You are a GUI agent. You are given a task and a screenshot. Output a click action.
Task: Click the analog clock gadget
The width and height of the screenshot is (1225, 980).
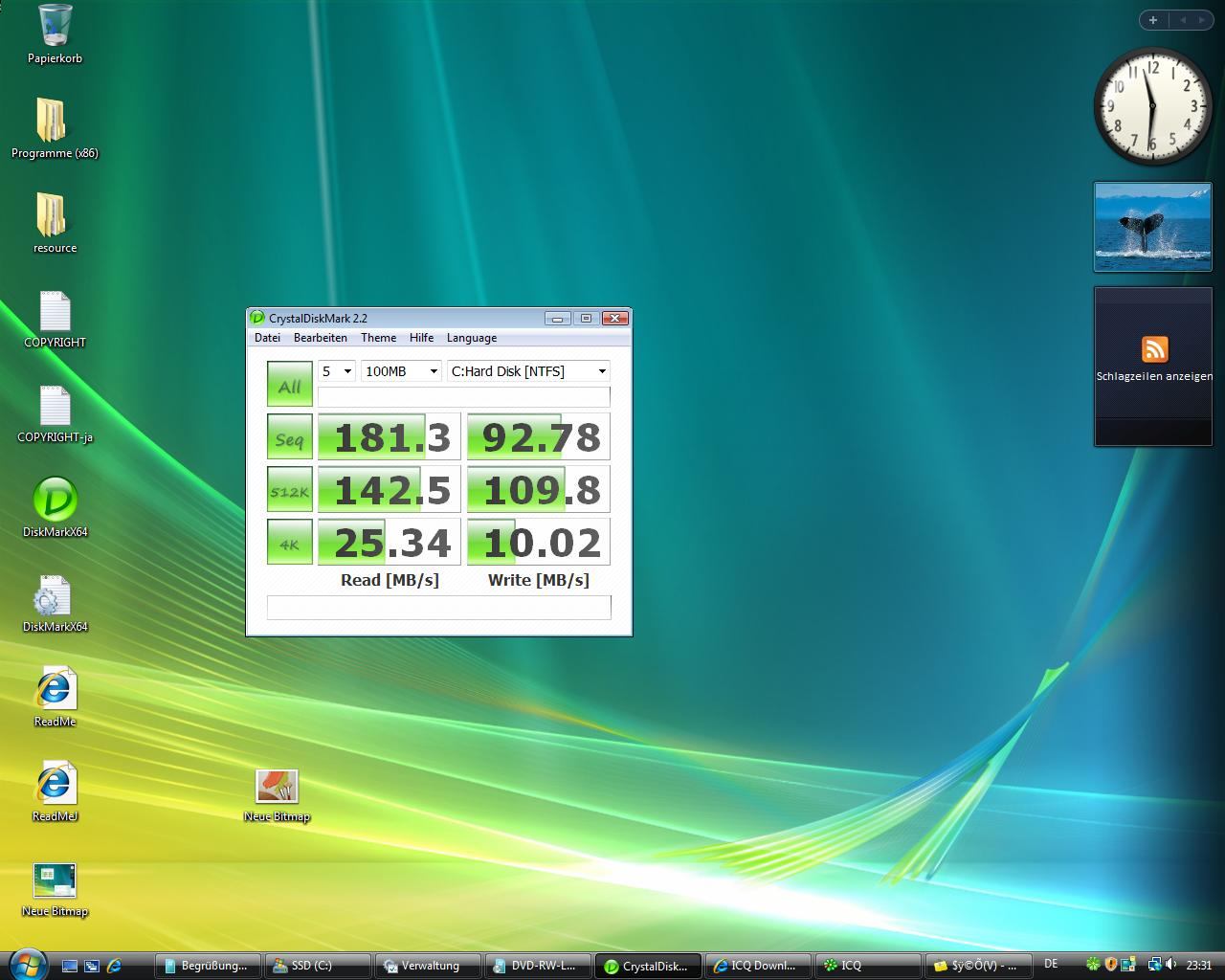[1152, 105]
